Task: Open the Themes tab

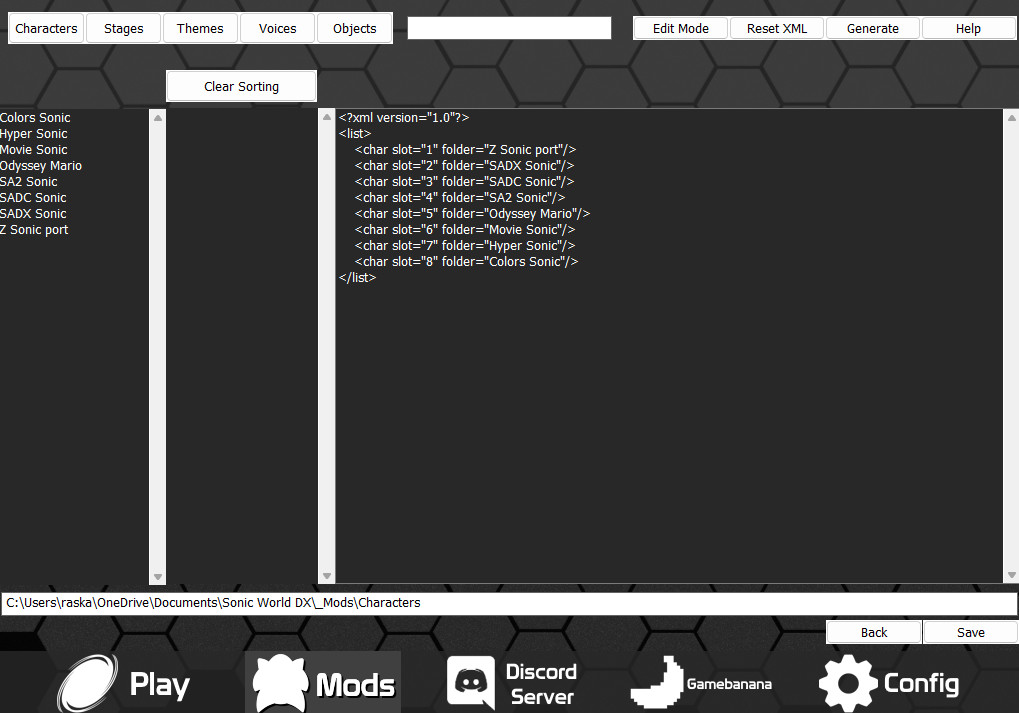Action: pyautogui.click(x=200, y=28)
